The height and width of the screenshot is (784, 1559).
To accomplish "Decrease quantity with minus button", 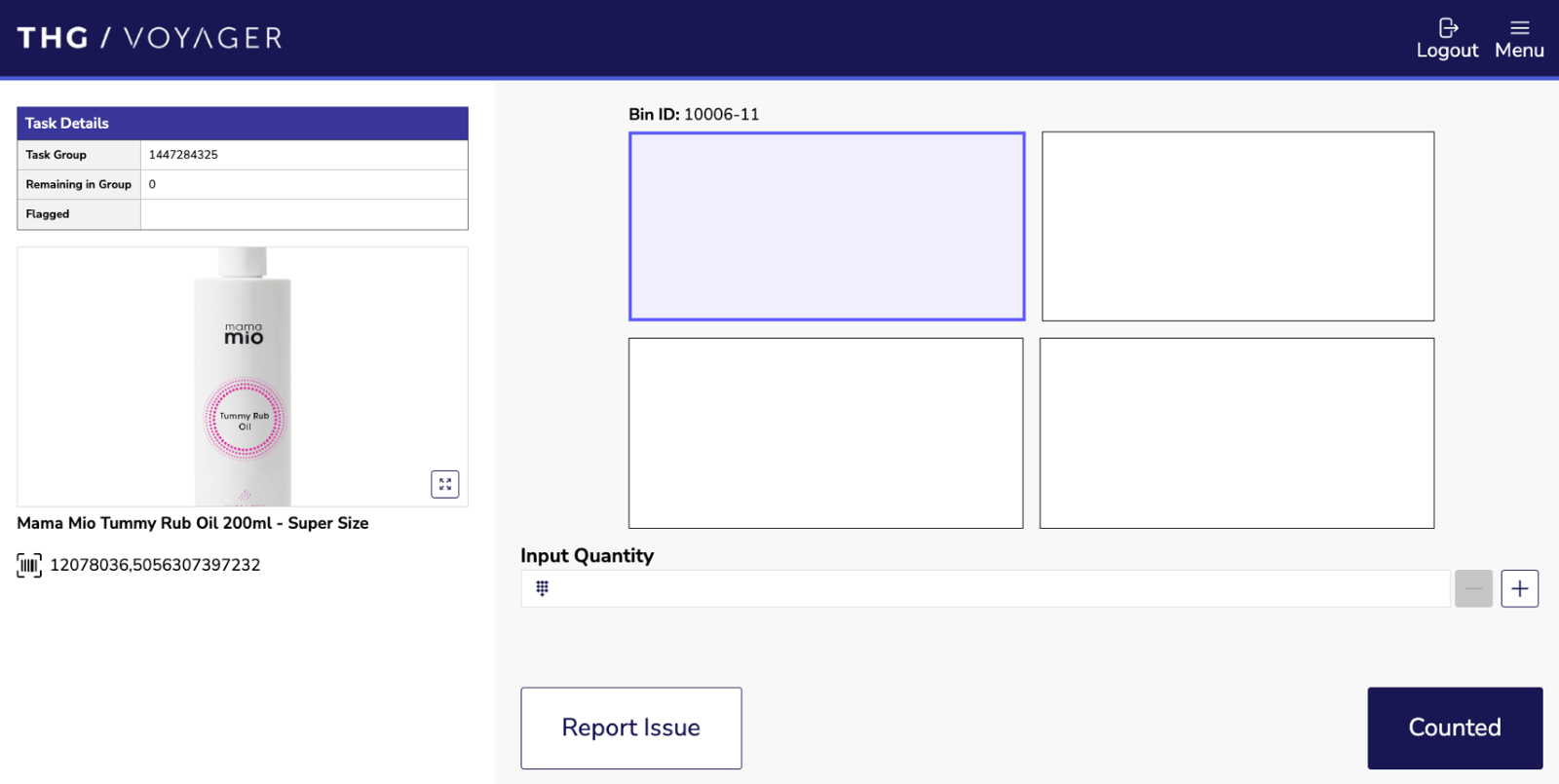I will (1473, 588).
